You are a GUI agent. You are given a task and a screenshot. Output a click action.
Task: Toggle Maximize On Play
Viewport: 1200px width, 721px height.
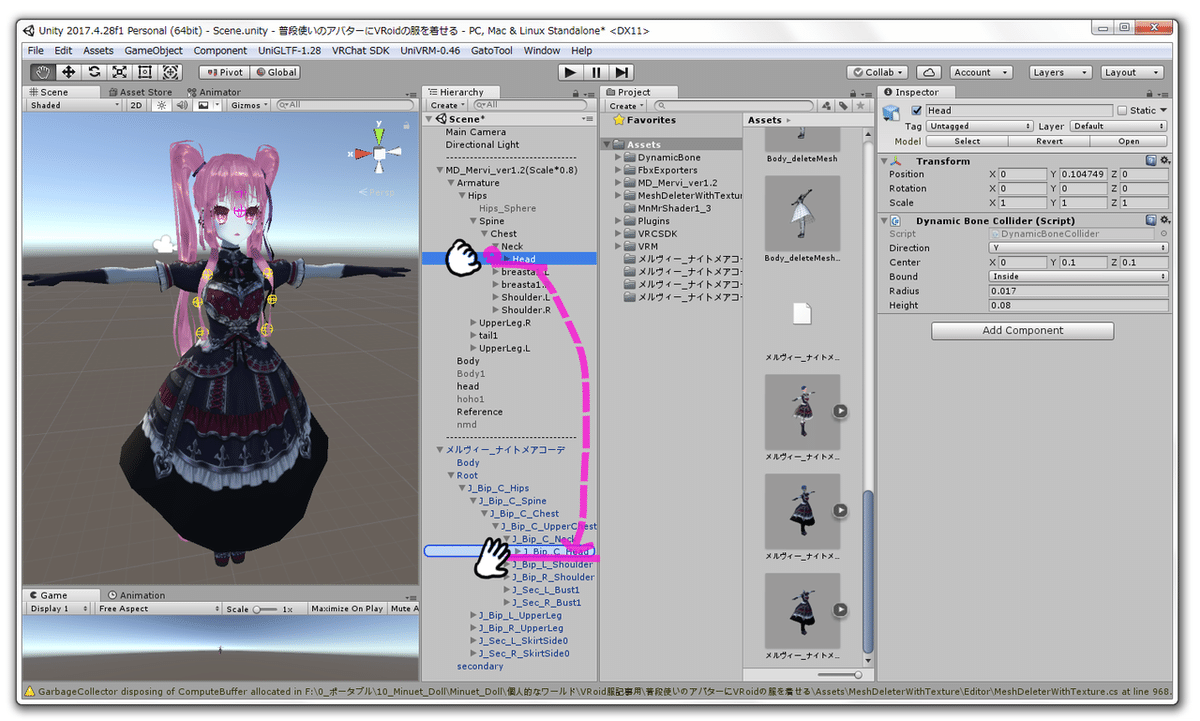coord(347,608)
